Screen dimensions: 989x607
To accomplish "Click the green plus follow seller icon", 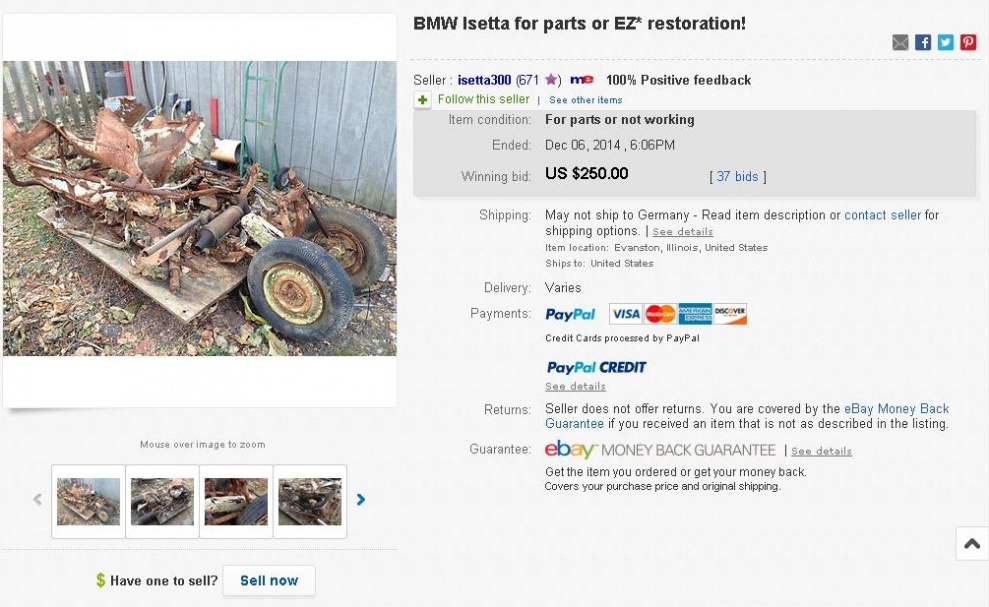I will pos(423,100).
